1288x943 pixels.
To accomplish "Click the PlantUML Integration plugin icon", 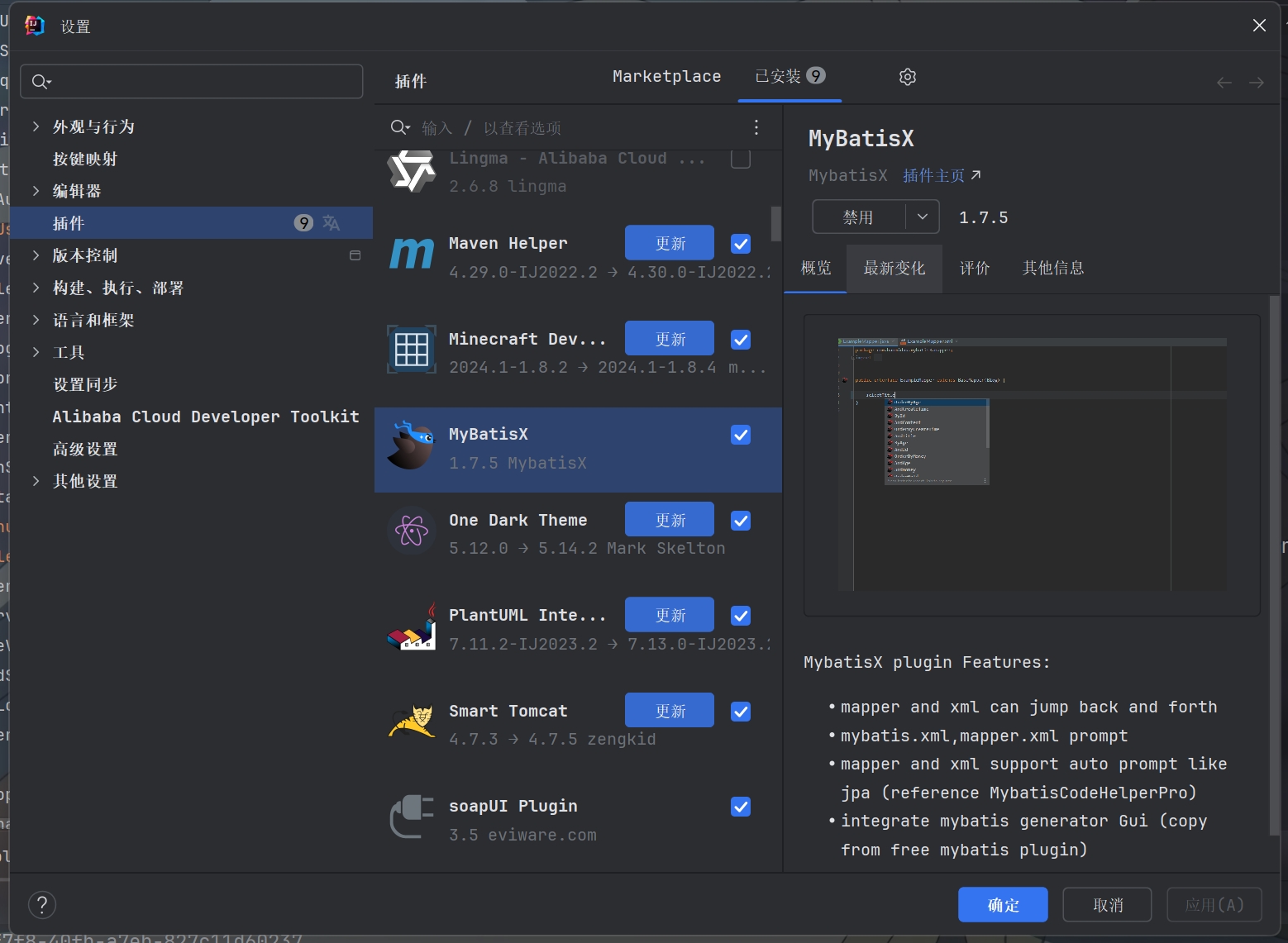I will click(x=411, y=628).
